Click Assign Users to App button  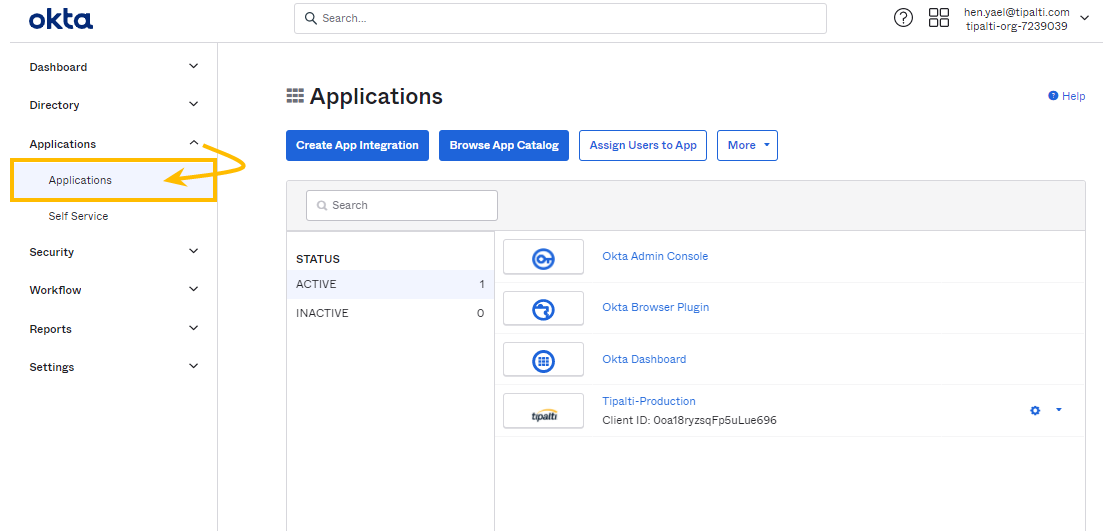click(x=643, y=145)
